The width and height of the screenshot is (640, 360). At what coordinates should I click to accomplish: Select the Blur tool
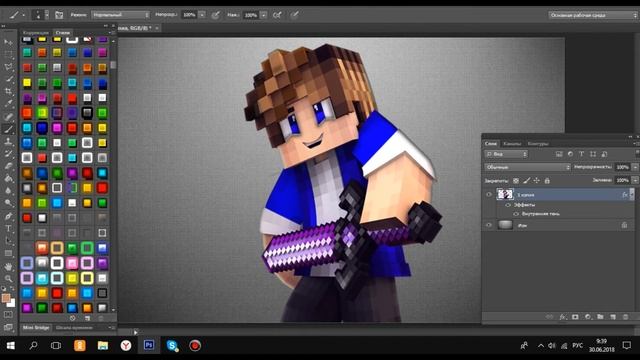point(8,191)
